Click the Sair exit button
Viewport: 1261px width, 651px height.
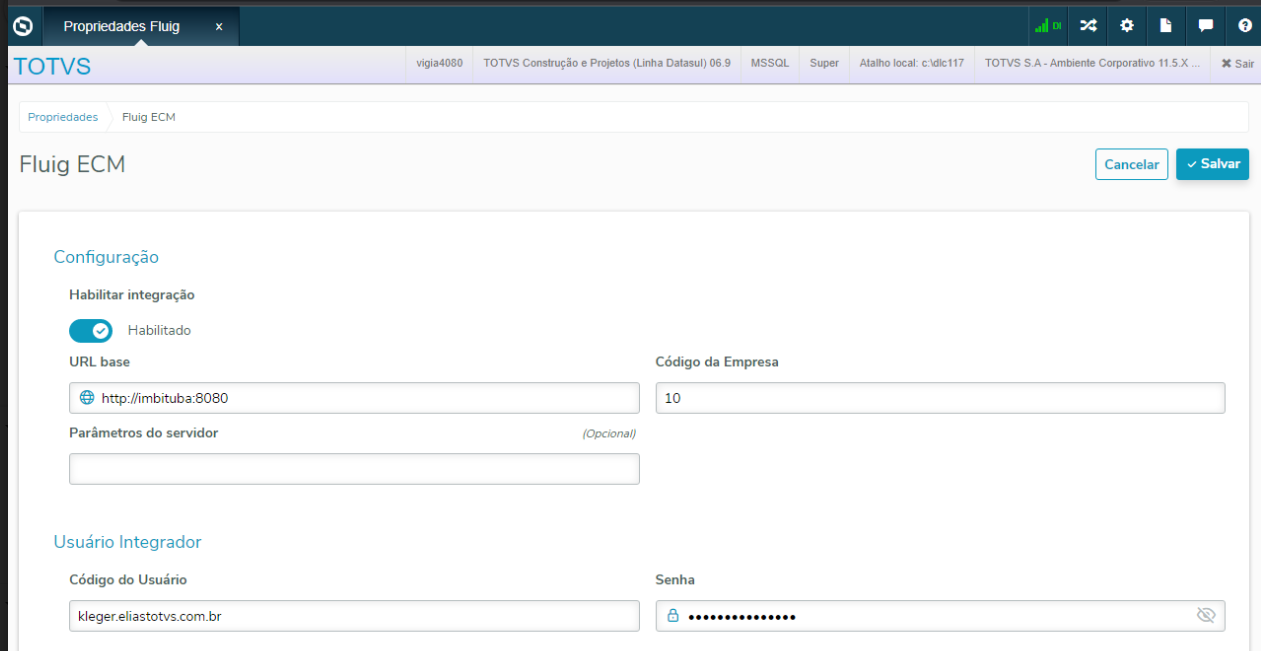tap(1237, 63)
